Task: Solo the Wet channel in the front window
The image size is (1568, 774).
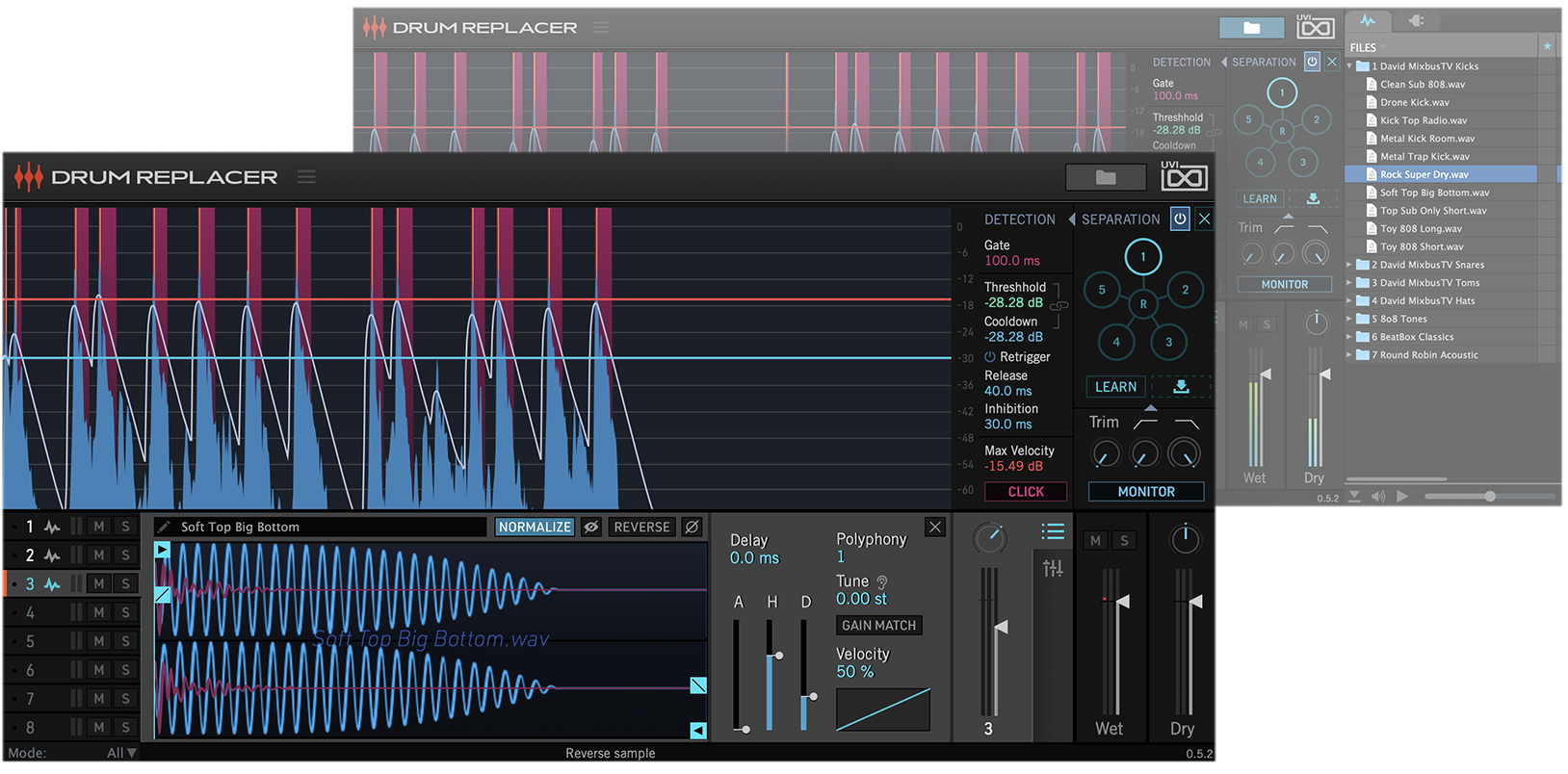Action: [x=1124, y=541]
